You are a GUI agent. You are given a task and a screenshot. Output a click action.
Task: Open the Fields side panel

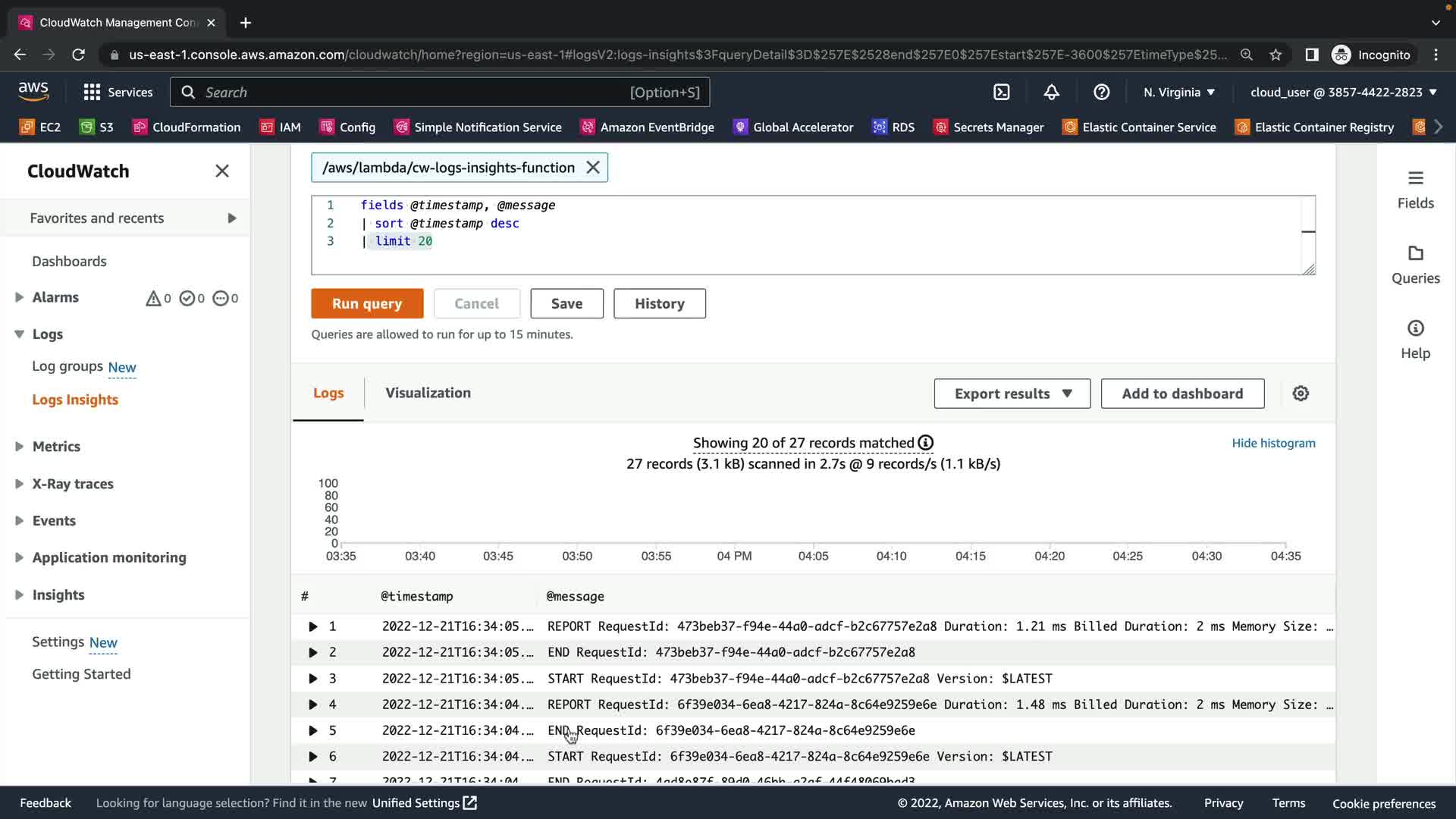(1415, 189)
